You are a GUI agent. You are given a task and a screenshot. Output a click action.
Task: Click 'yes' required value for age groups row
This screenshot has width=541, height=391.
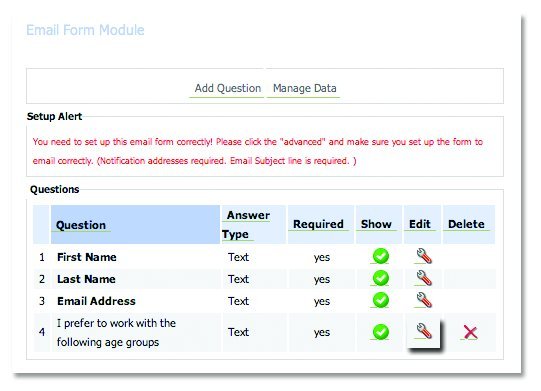322,332
